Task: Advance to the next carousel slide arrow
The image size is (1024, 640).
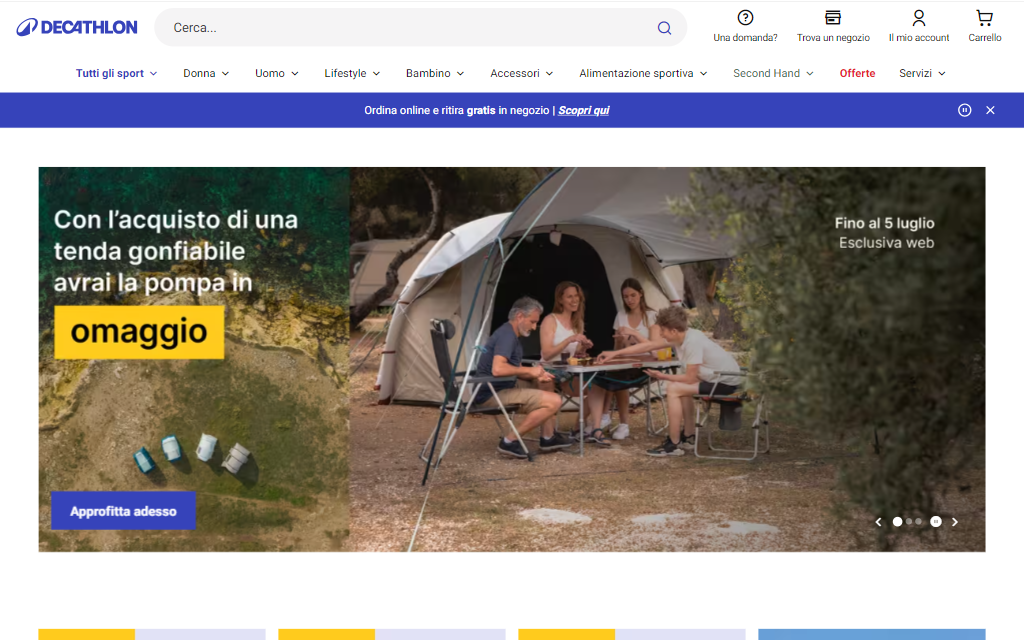Action: [954, 521]
